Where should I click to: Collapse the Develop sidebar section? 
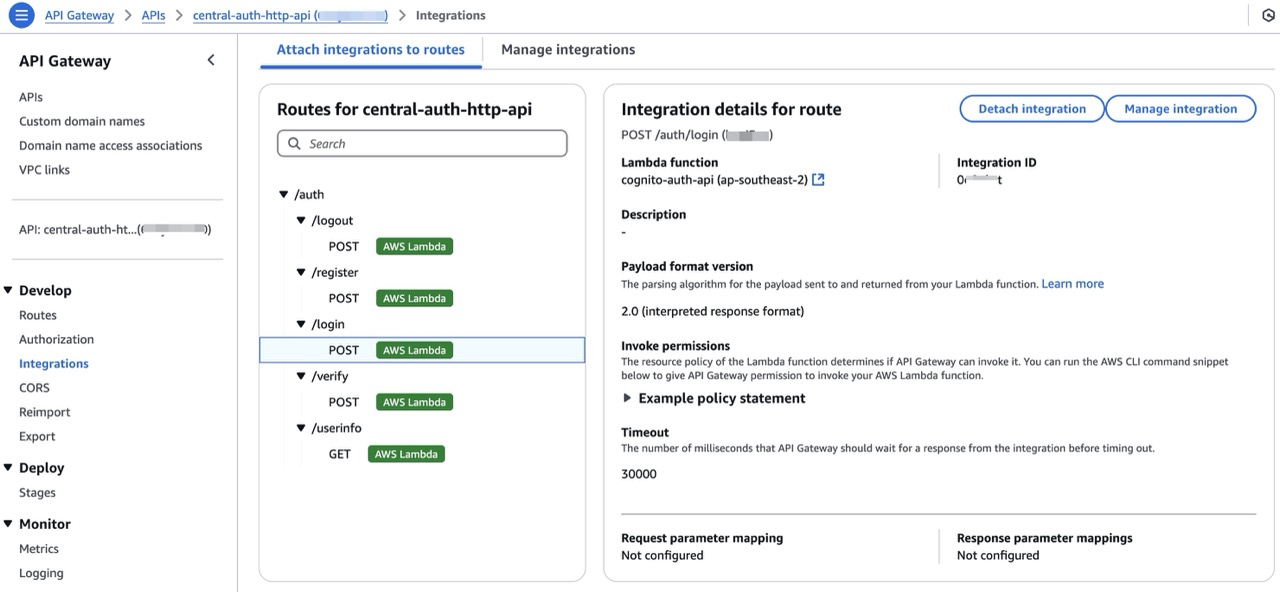click(8, 291)
